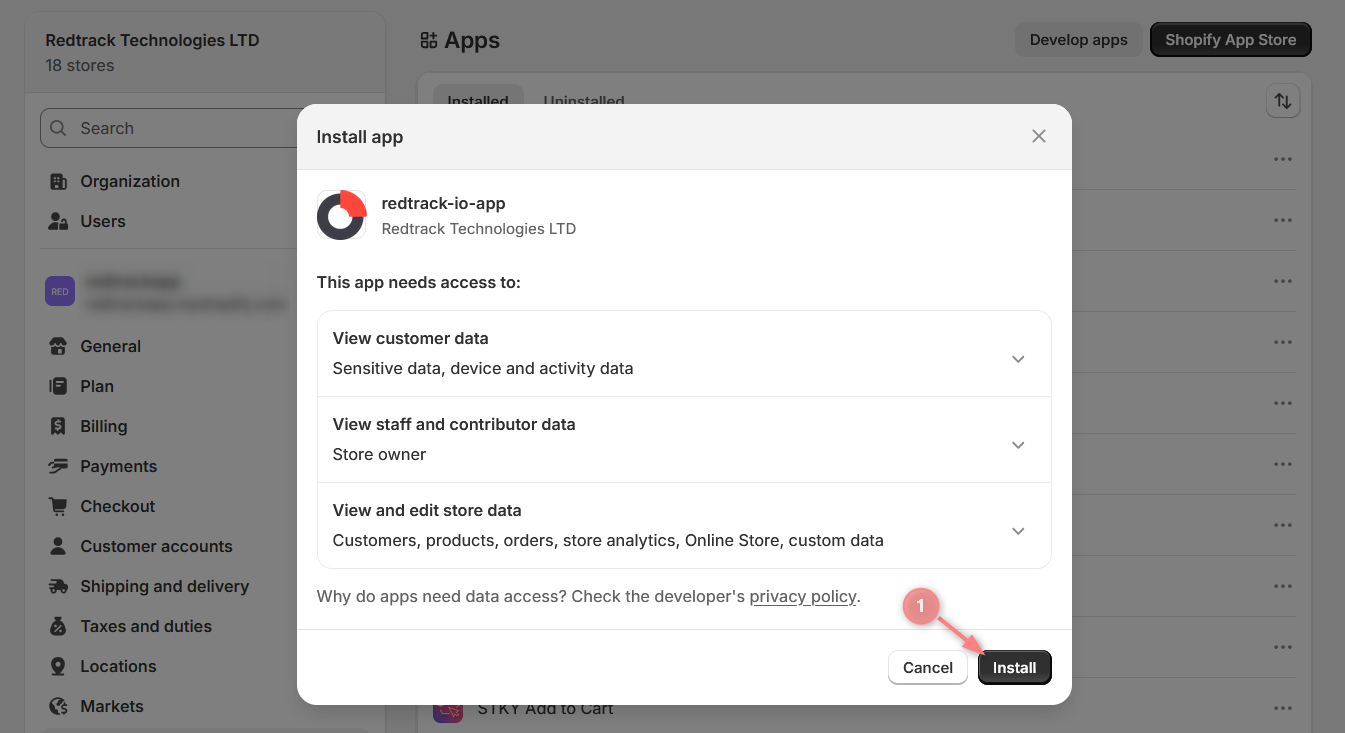Open the Organization settings icon
Screen dimensions: 1345x733
coord(59,182)
